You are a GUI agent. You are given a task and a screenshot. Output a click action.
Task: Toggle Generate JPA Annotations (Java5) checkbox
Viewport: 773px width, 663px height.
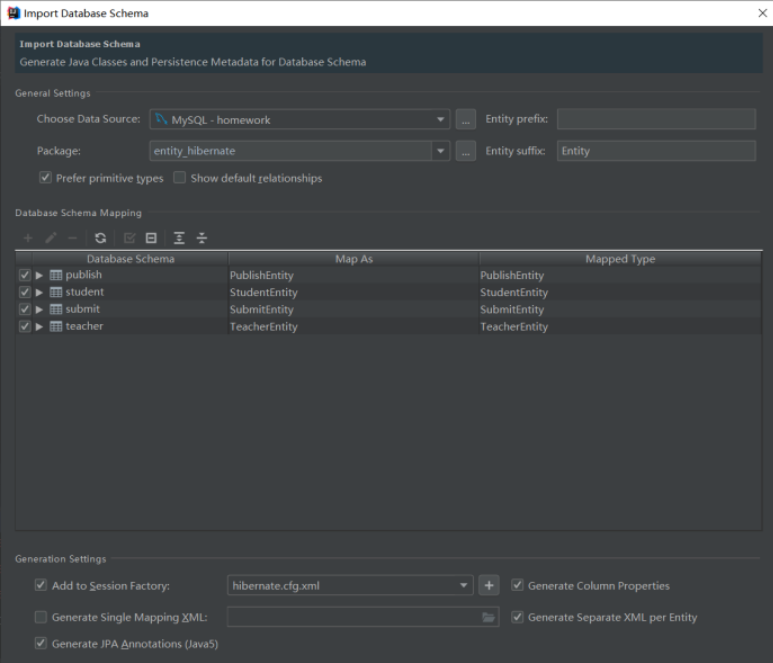tap(40, 643)
